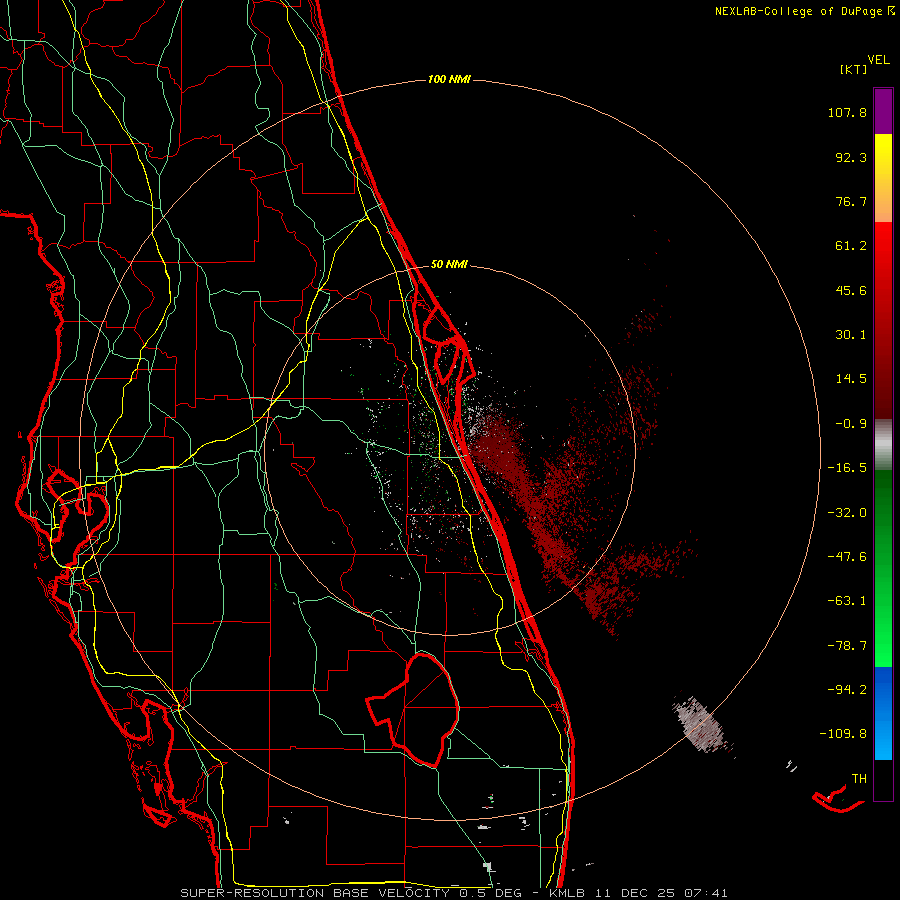This screenshot has height=900, width=900.
Task: Select the bright red swatch near 61.2
Action: pyautogui.click(x=883, y=244)
